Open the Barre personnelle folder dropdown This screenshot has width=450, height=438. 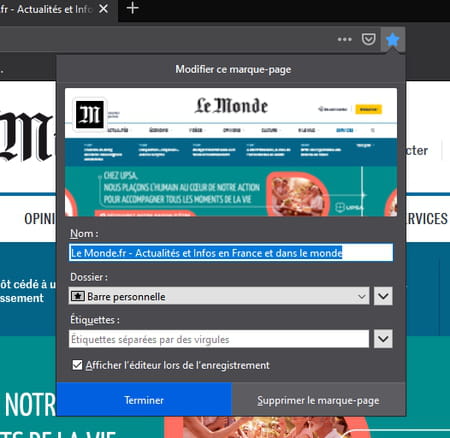[x=219, y=296]
